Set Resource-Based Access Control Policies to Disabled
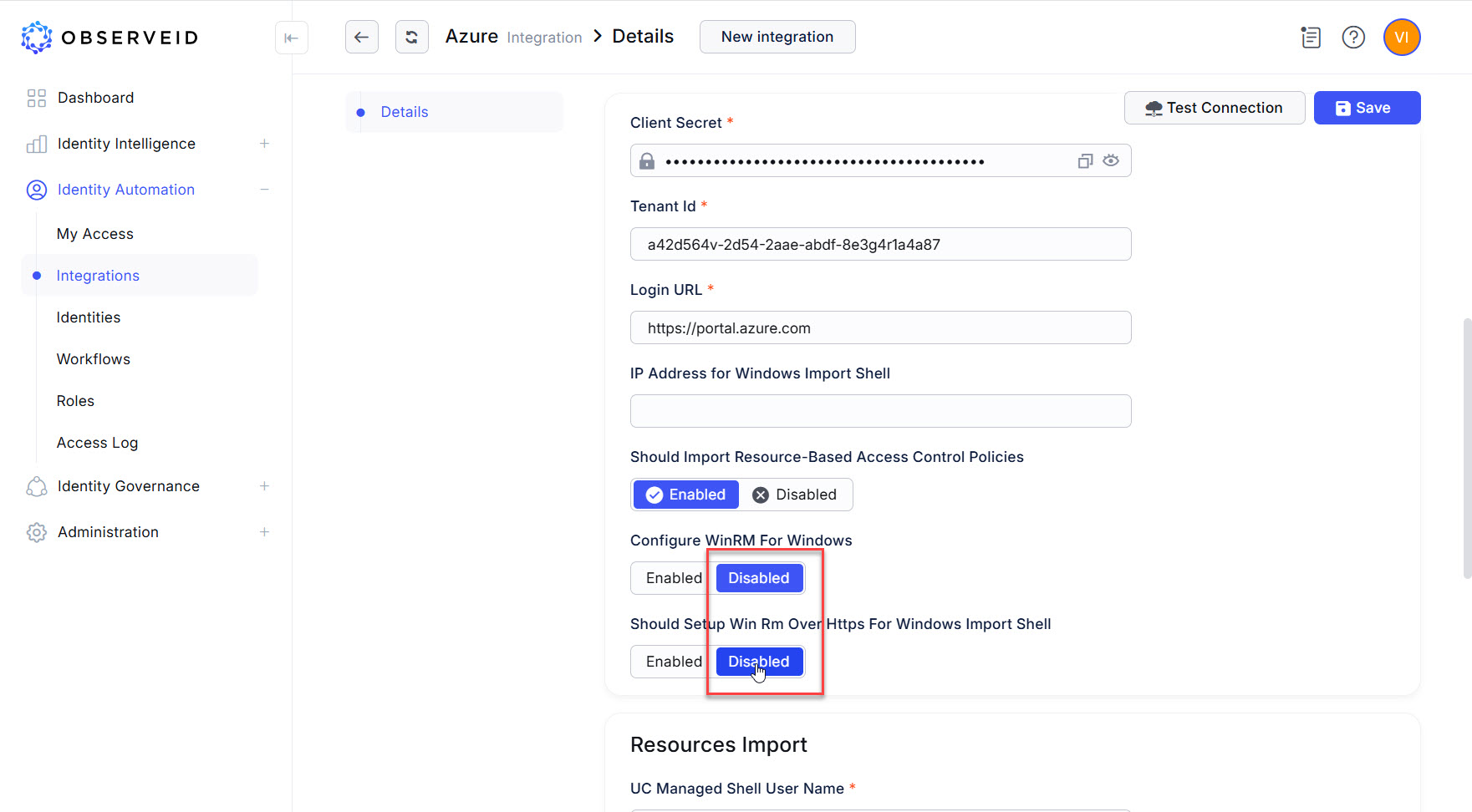Image resolution: width=1472 pixels, height=812 pixels. tap(795, 495)
